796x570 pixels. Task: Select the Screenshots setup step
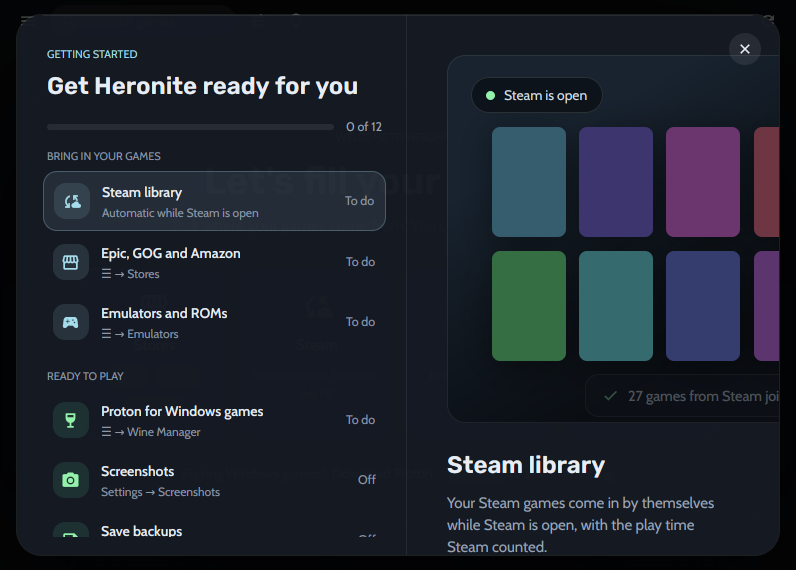coord(214,480)
